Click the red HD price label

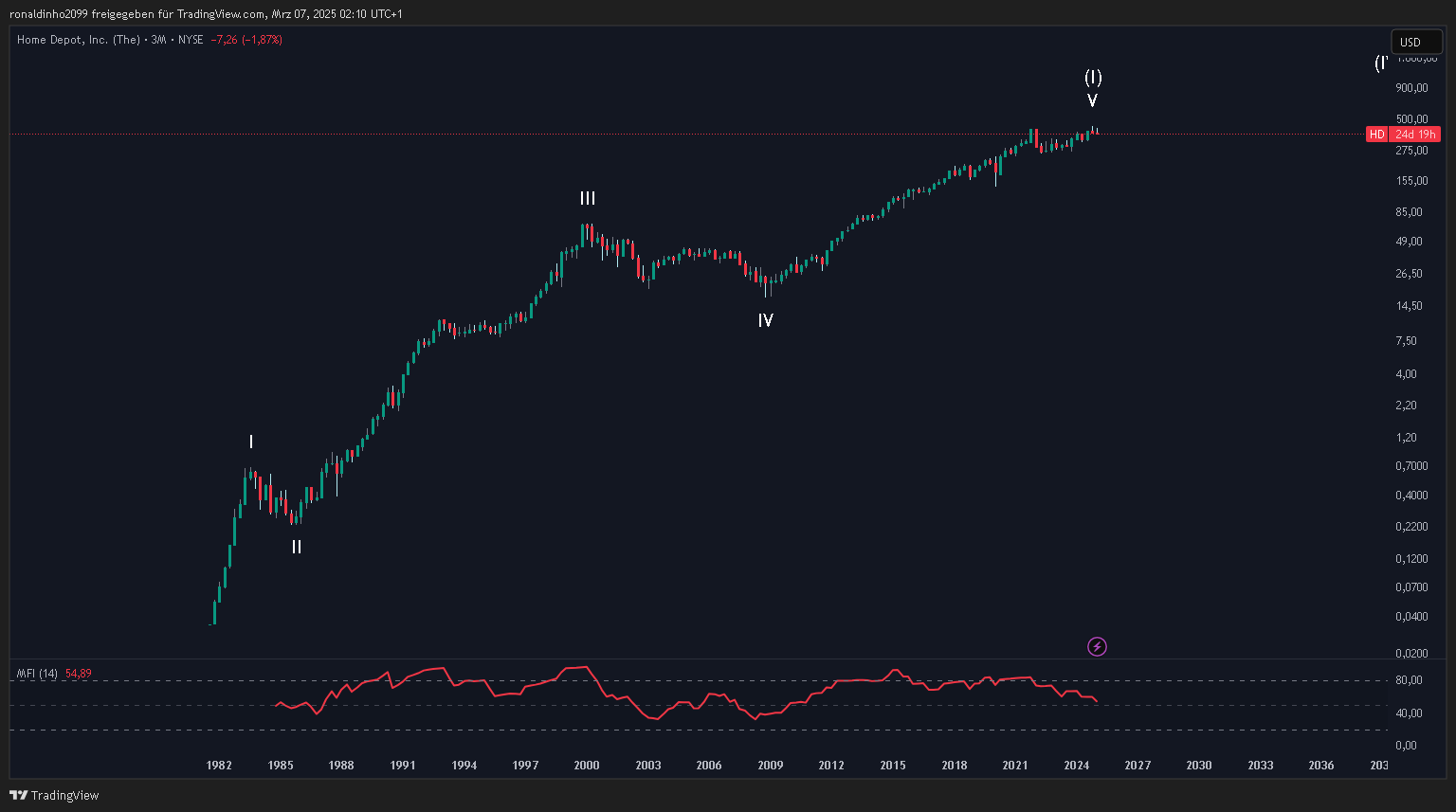point(1376,135)
